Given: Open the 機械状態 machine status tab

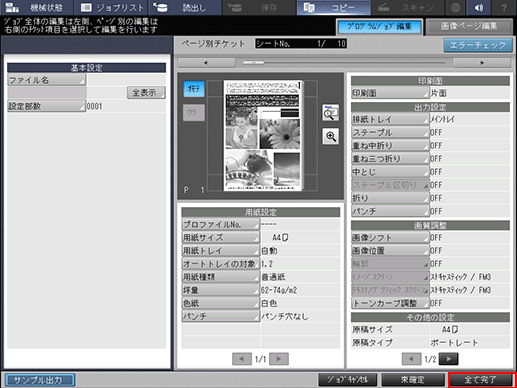Looking at the screenshot, I should tap(36, 7).
